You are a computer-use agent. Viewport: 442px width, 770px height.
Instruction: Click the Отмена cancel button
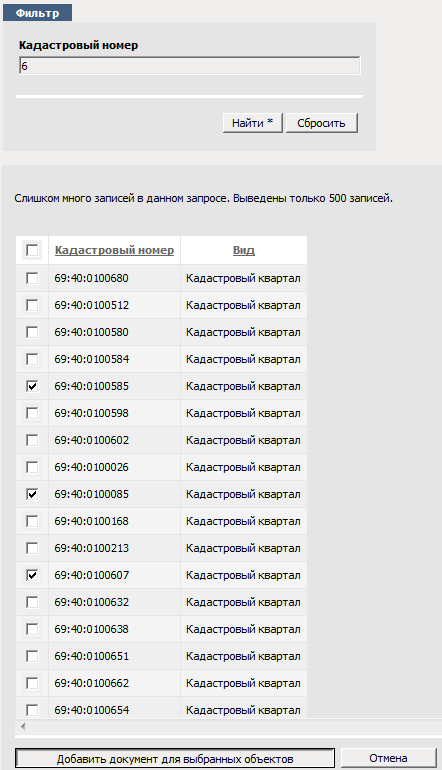(x=388, y=758)
